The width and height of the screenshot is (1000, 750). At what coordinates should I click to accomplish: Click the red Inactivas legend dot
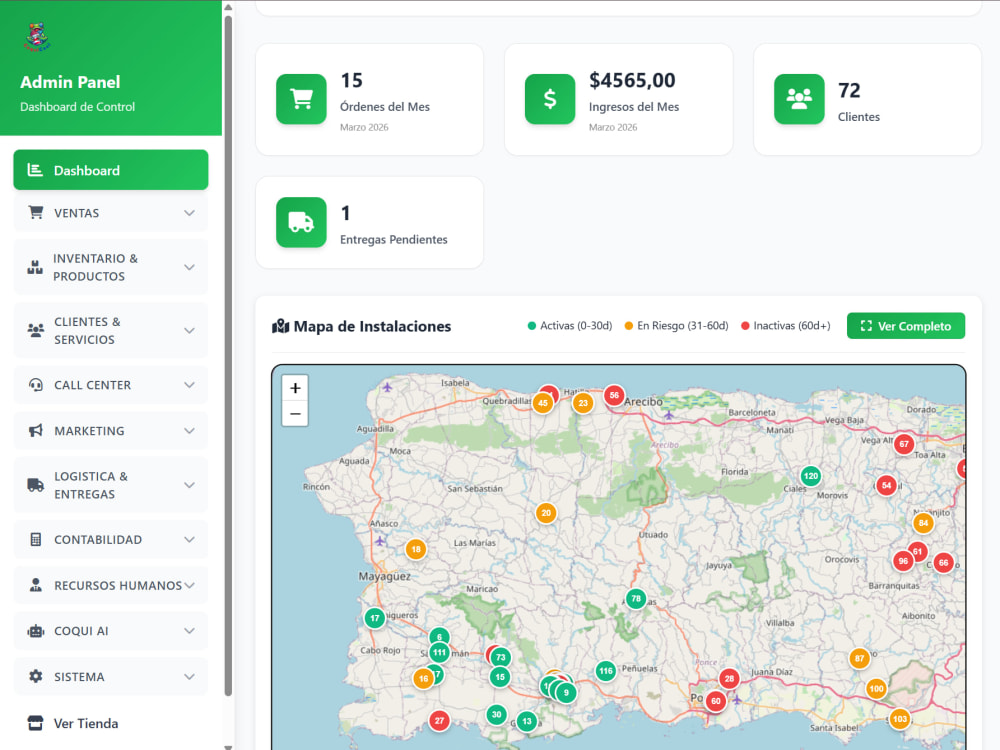[x=745, y=326]
